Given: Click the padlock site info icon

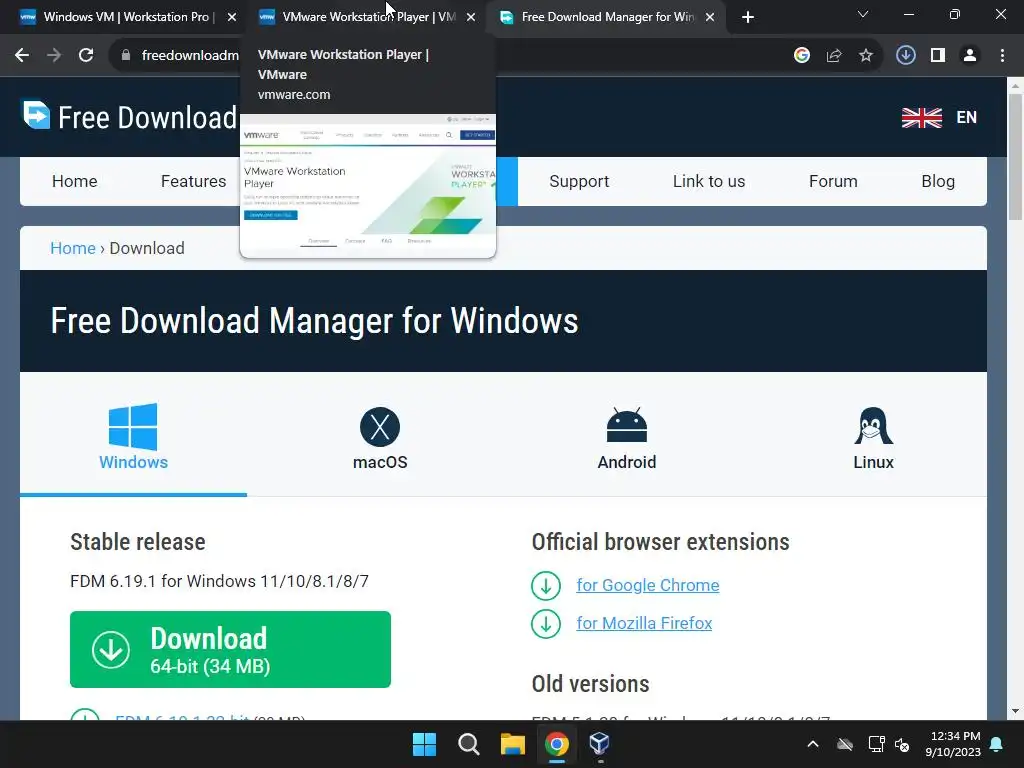Looking at the screenshot, I should 126,56.
